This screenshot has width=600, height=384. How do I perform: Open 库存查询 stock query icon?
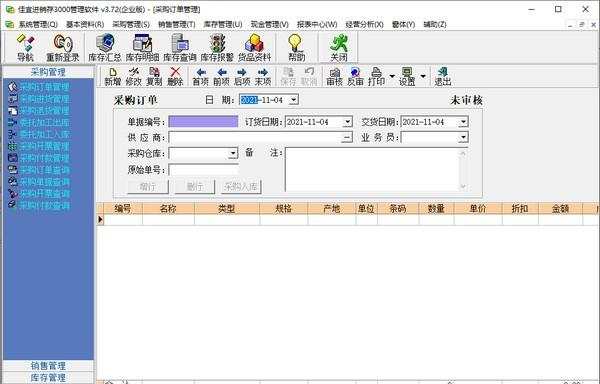tap(180, 48)
